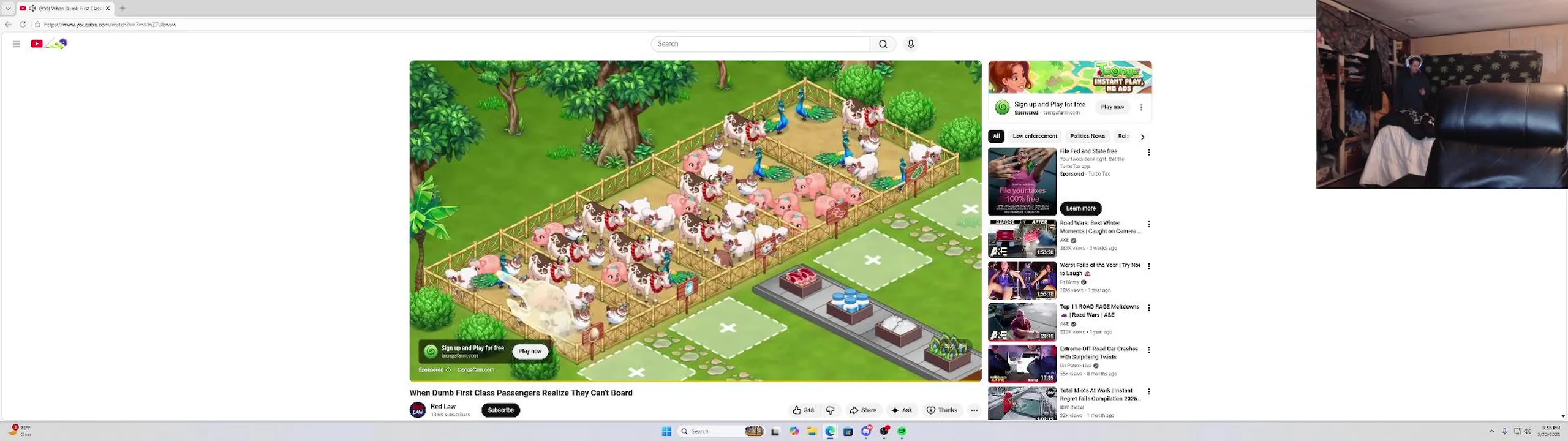
Task: Open a new browser tab with the plus
Action: click(x=123, y=8)
